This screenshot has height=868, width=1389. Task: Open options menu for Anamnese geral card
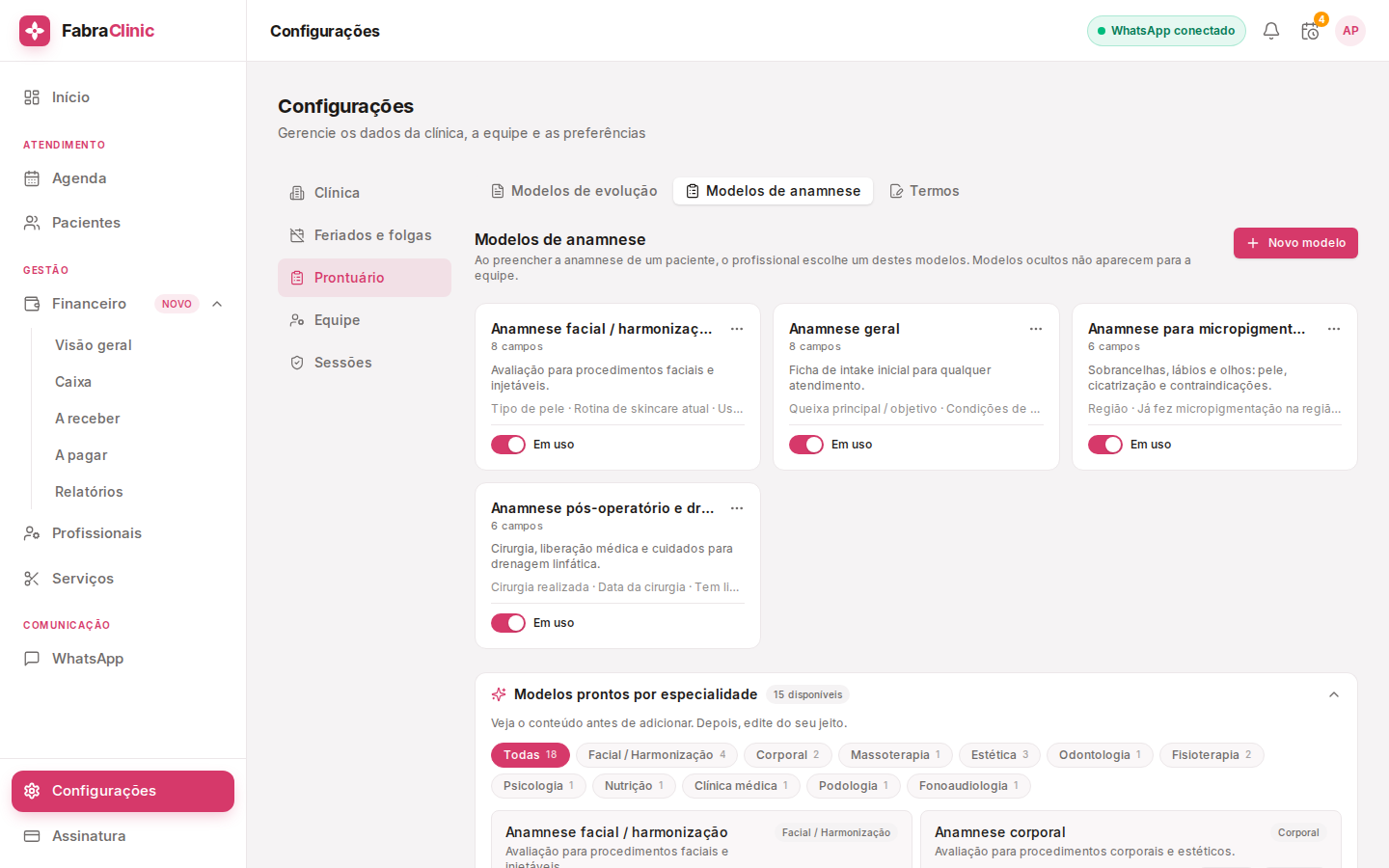tap(1036, 329)
